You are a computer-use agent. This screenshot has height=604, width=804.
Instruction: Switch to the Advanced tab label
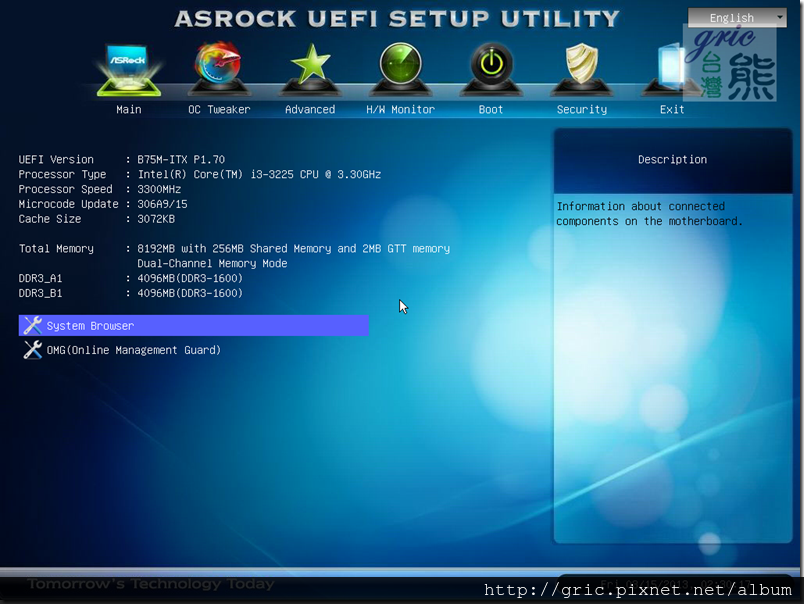[310, 109]
